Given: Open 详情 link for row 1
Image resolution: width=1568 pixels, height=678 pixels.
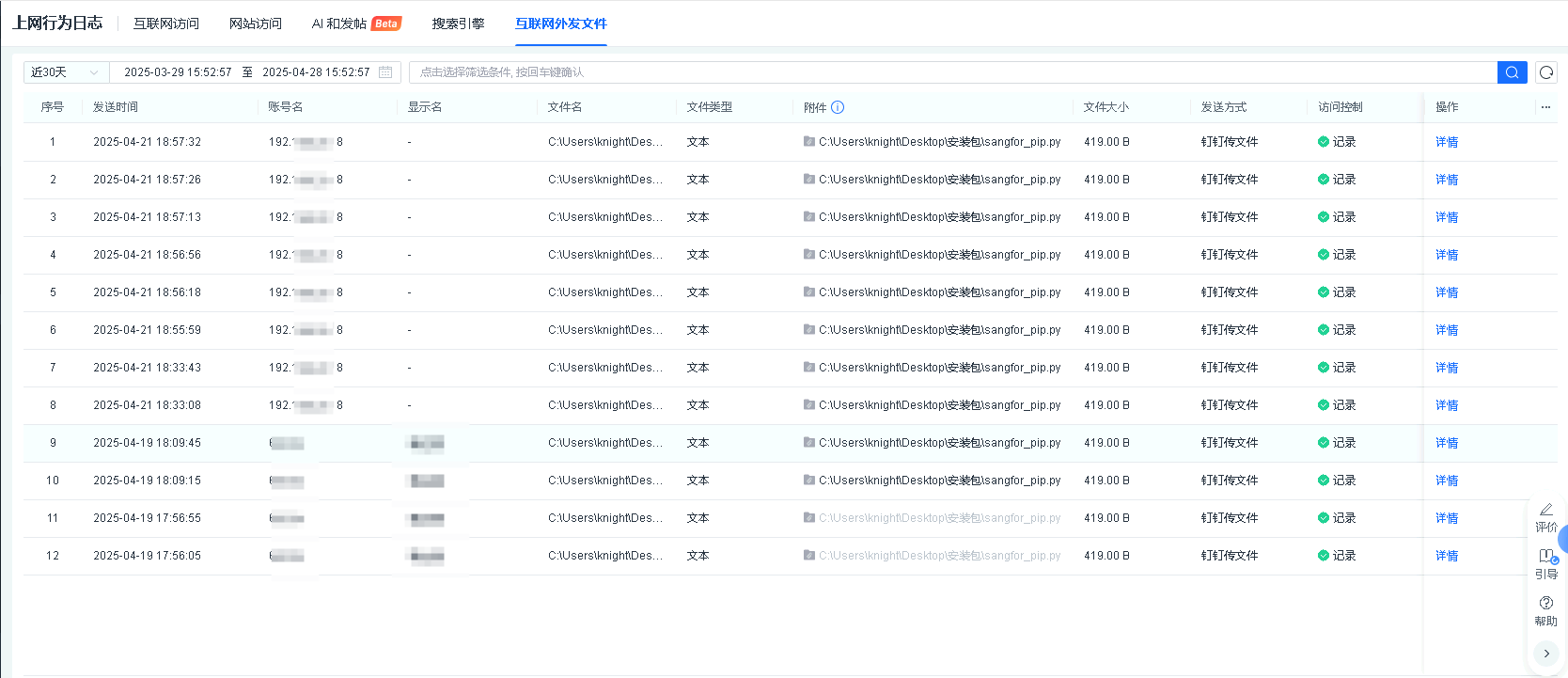Looking at the screenshot, I should point(1447,142).
